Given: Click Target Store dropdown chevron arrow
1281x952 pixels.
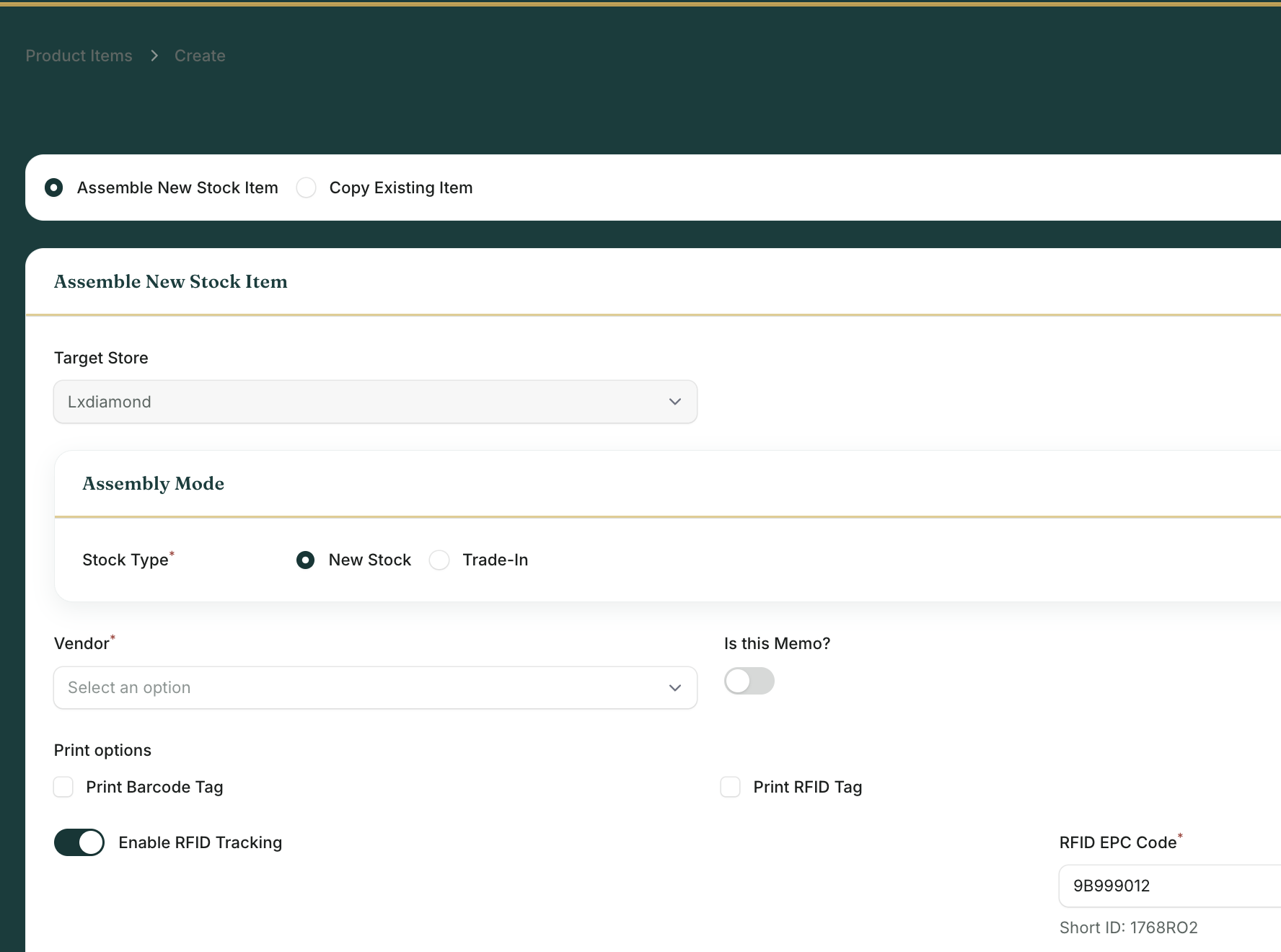Looking at the screenshot, I should point(675,402).
